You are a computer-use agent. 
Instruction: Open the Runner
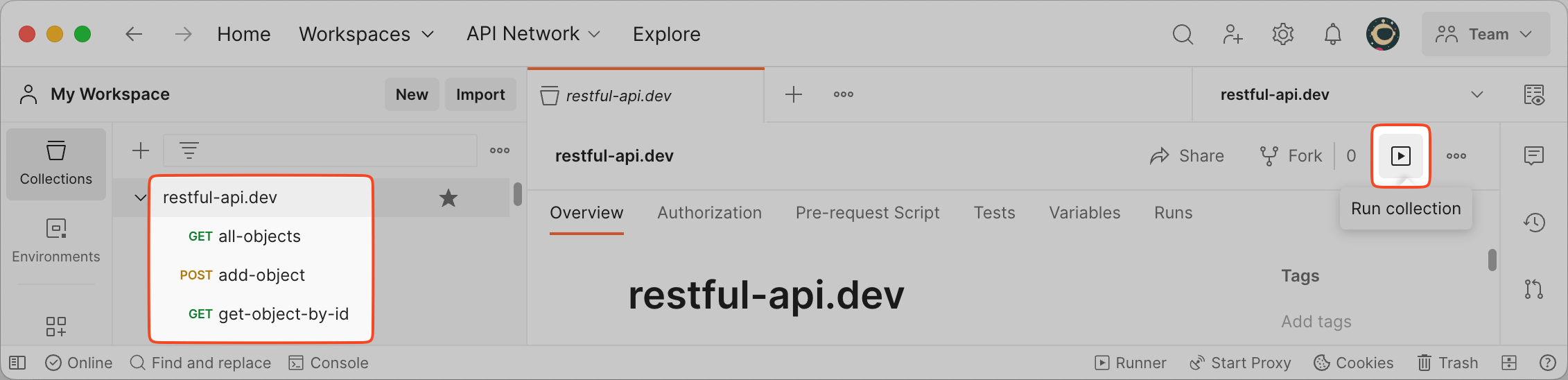1131,363
